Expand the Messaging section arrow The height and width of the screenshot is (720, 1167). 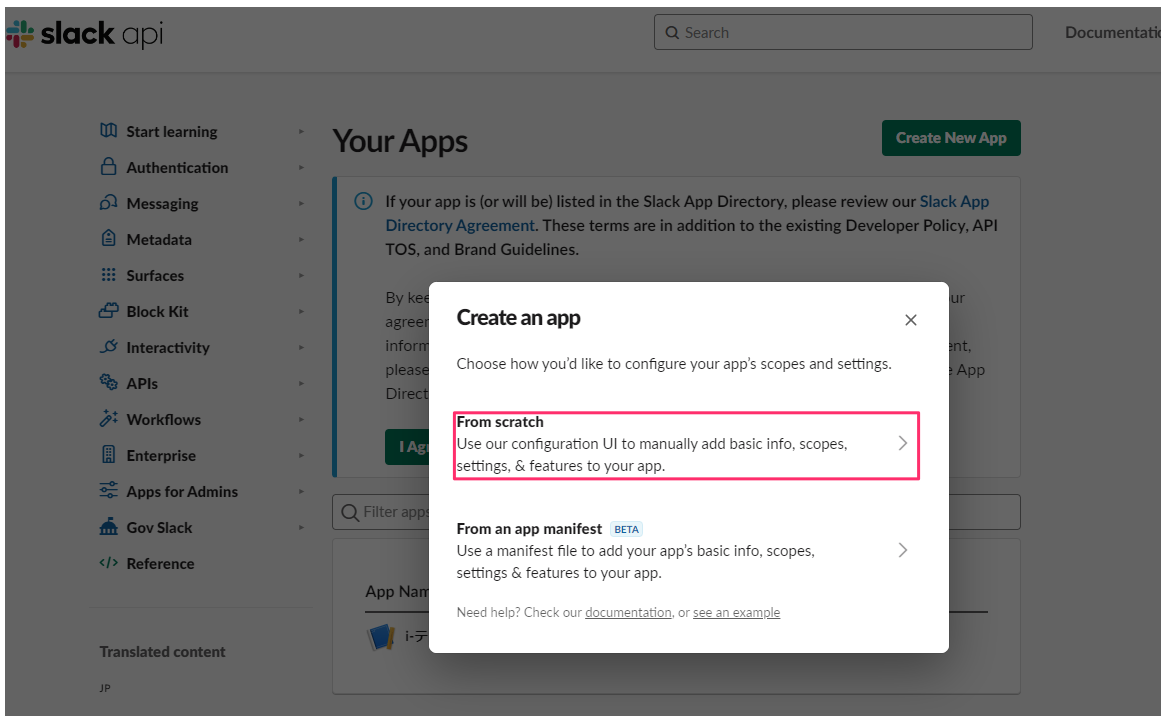301,203
